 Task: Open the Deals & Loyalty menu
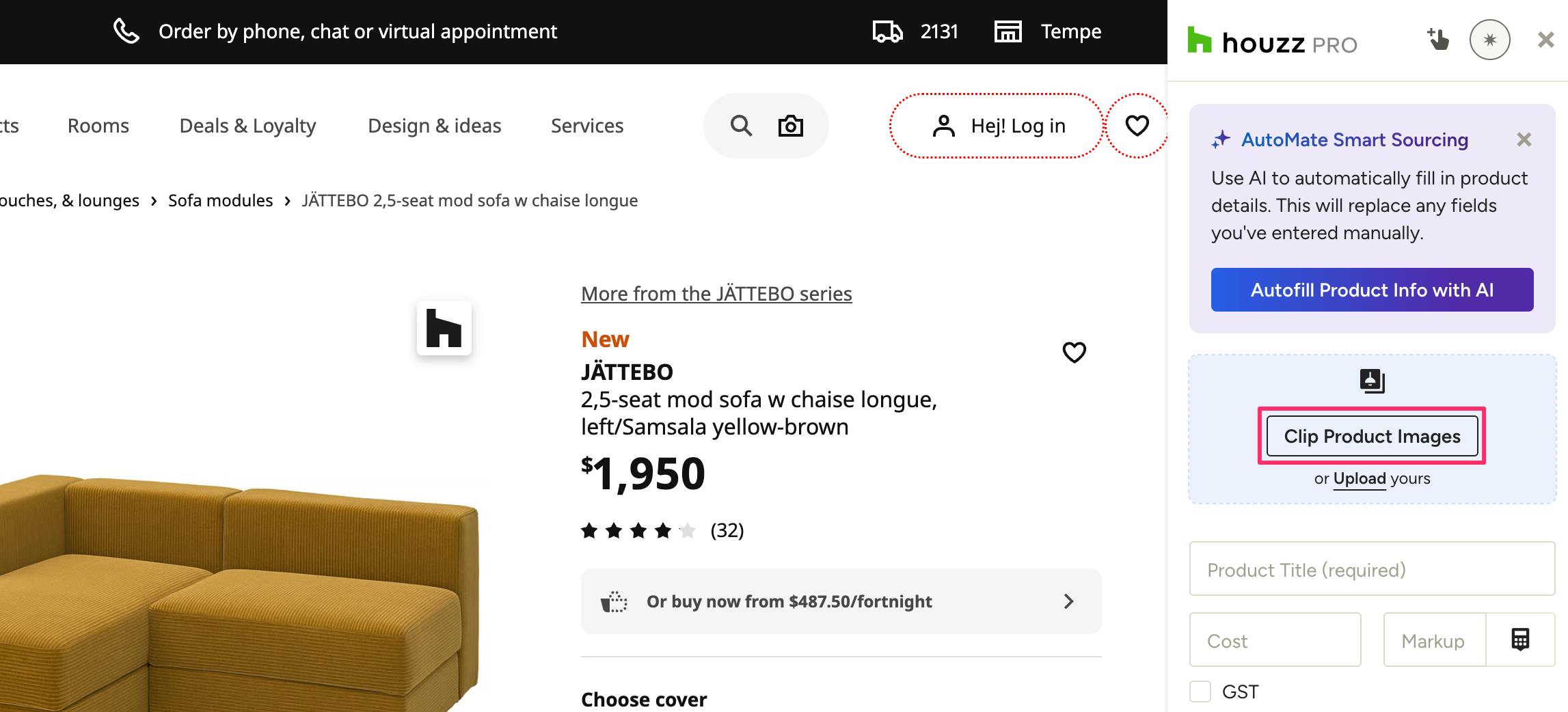pyautogui.click(x=247, y=126)
